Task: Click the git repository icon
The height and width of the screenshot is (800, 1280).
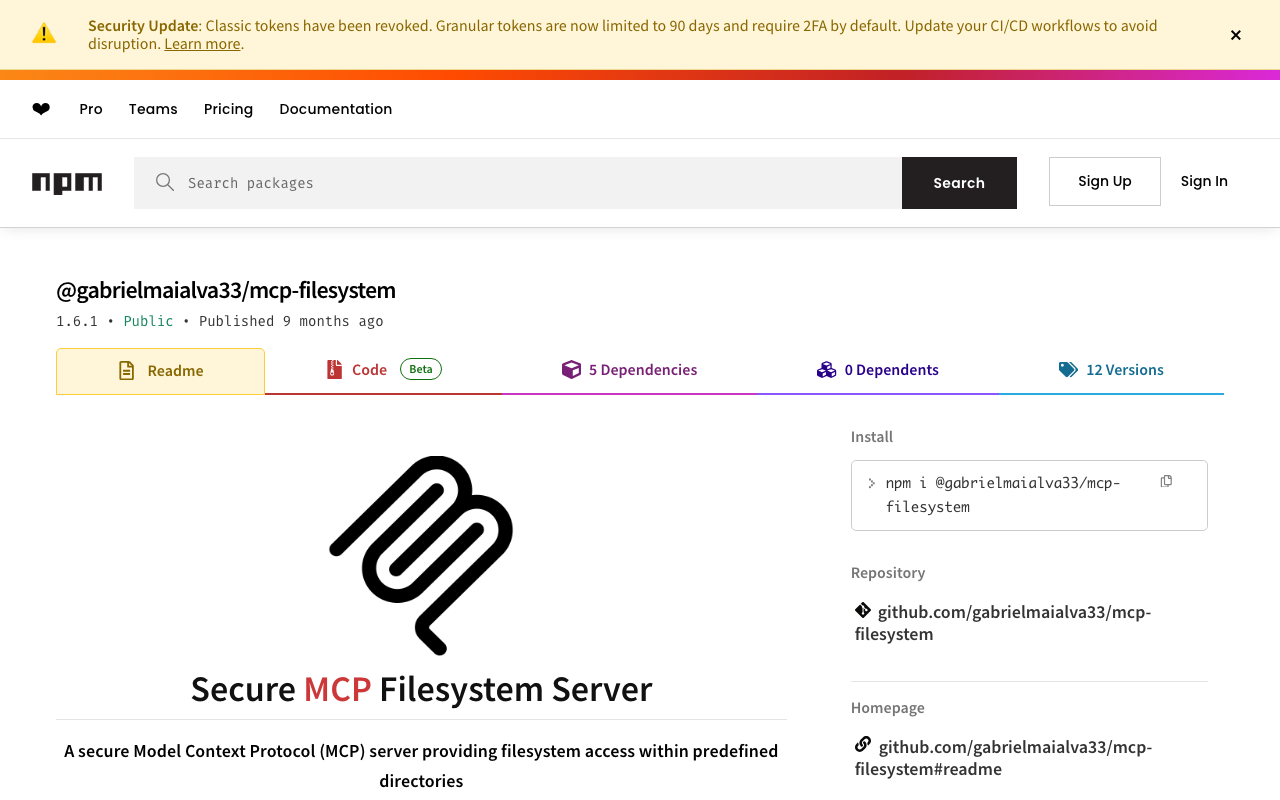Action: (x=863, y=610)
